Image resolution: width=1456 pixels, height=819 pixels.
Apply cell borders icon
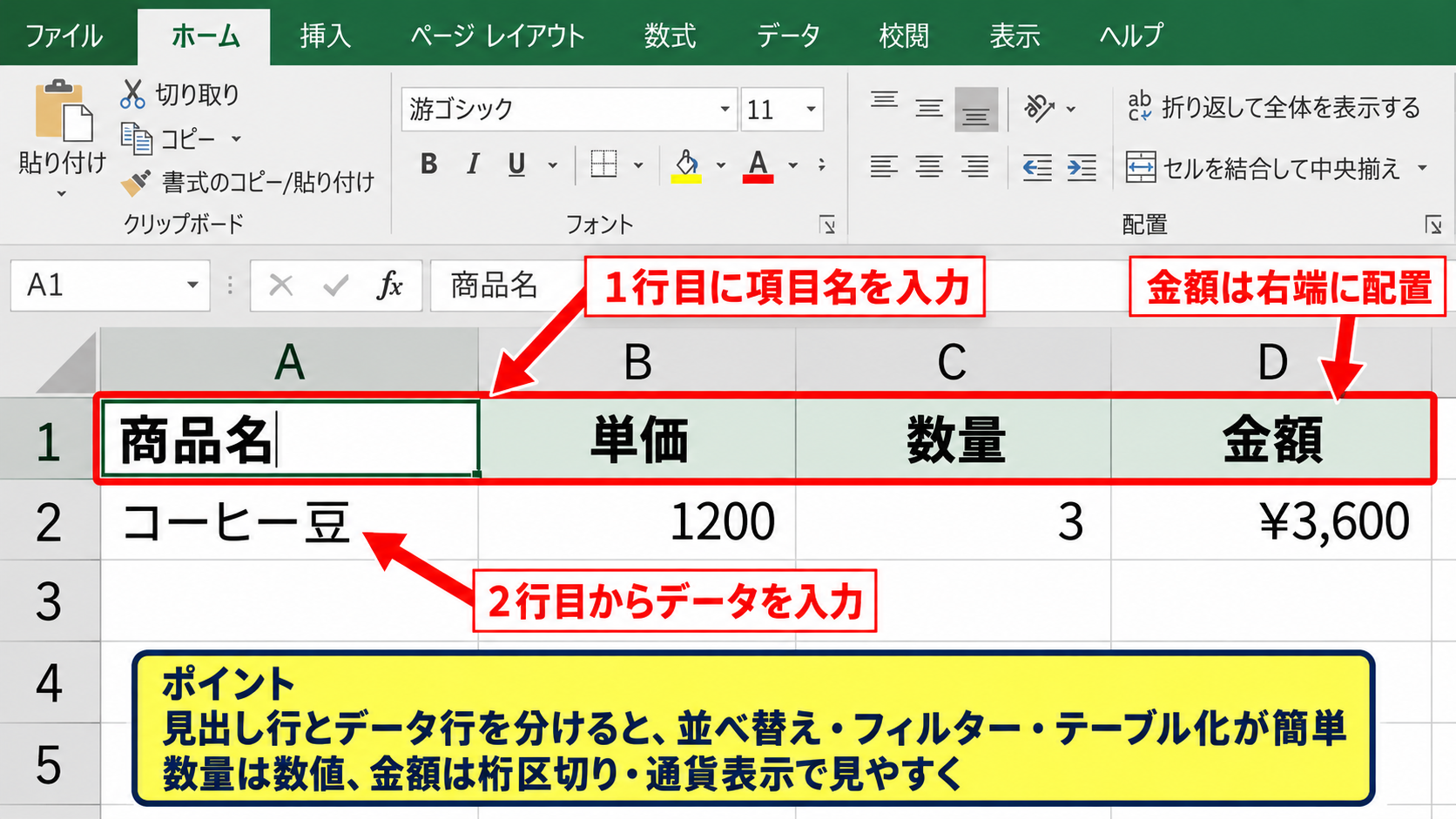pos(603,164)
